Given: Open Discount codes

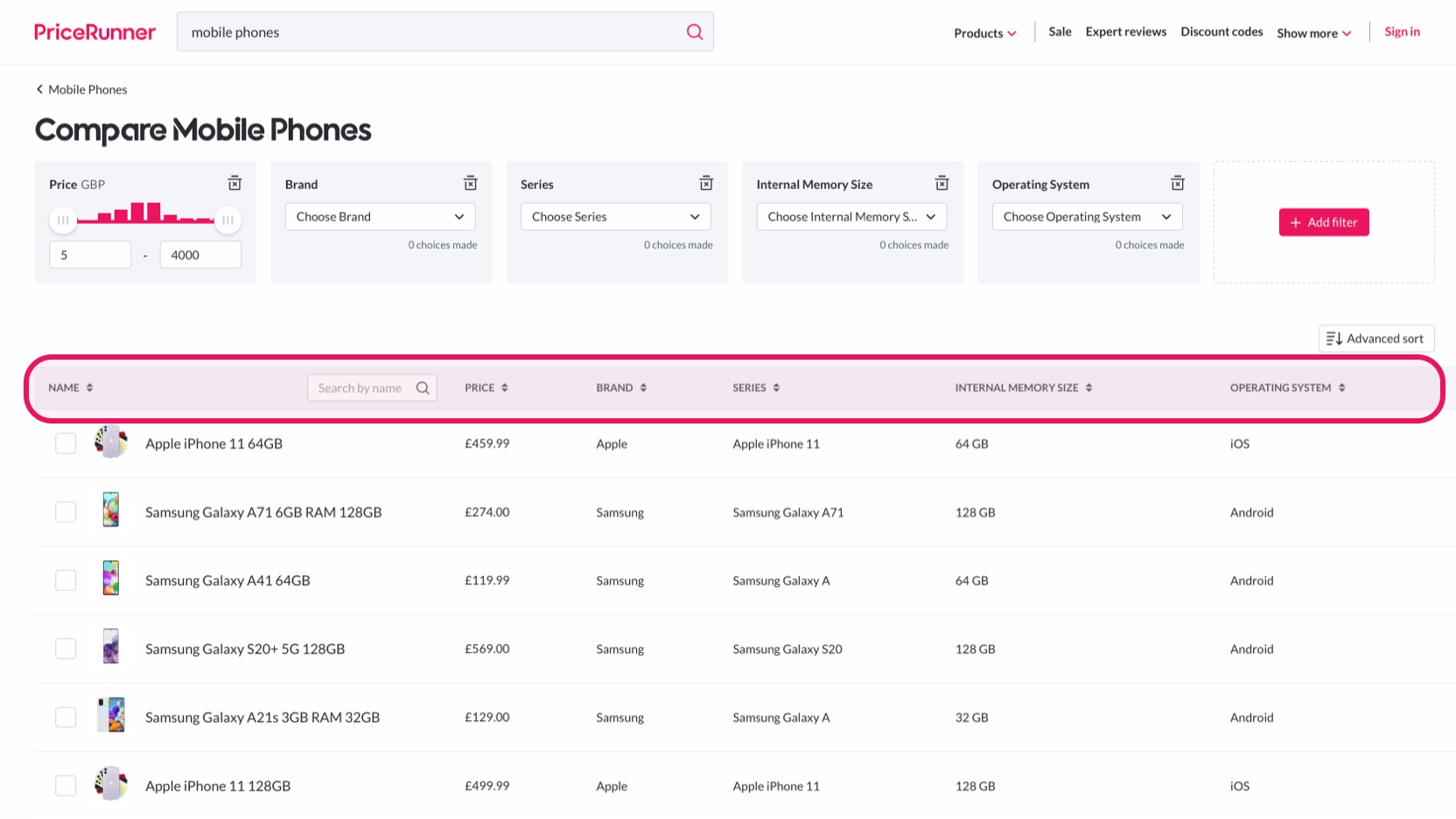Looking at the screenshot, I should coord(1221,31).
